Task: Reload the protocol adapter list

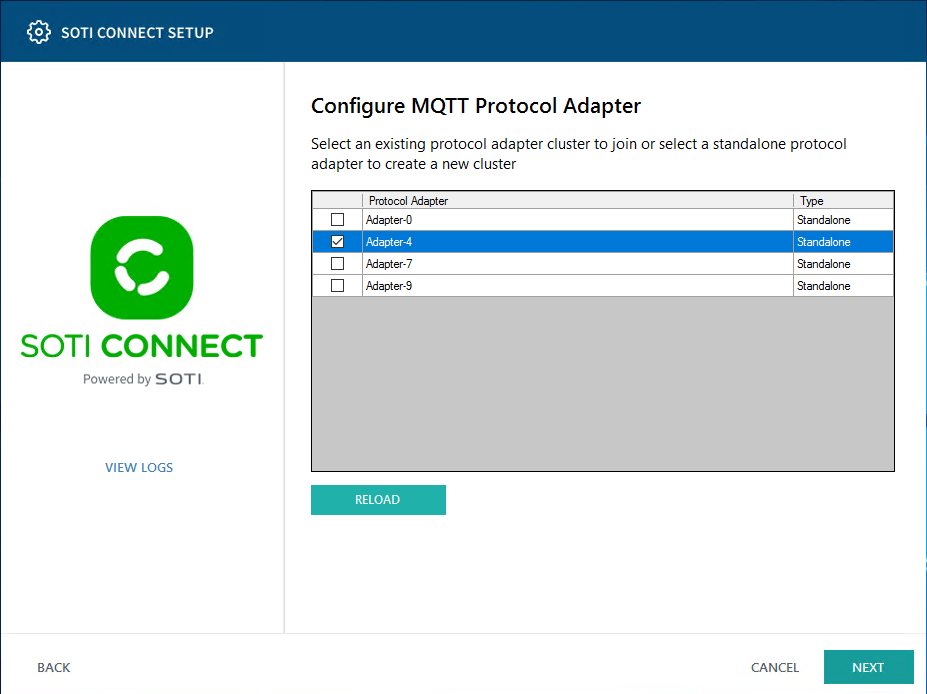Action: pos(378,500)
